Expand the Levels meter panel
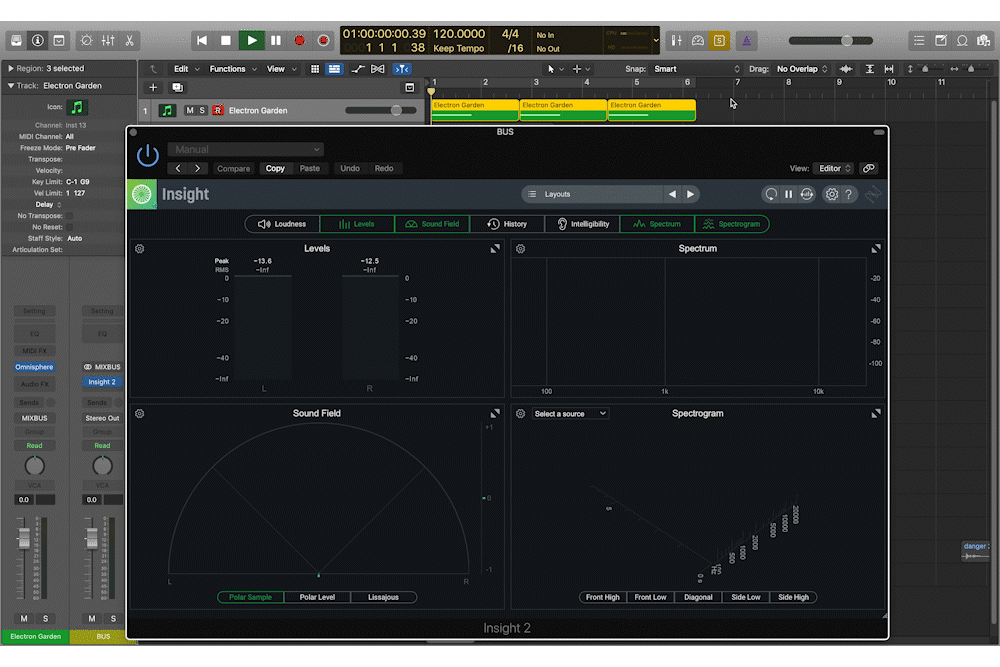 point(495,249)
